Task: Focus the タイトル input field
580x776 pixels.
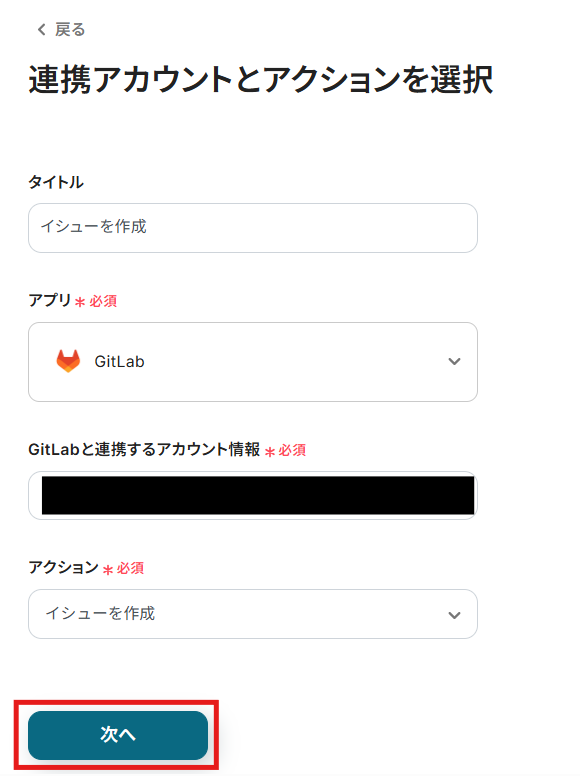Action: (x=253, y=228)
